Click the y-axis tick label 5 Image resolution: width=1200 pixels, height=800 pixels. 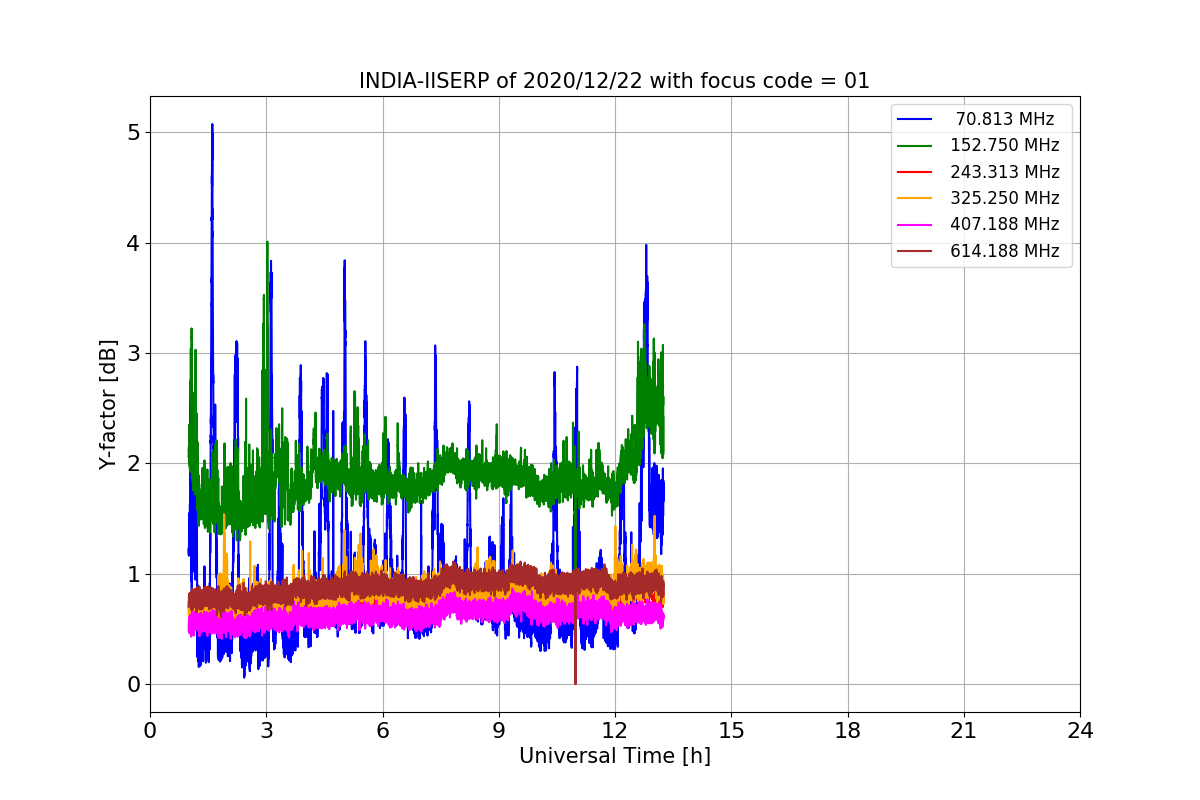pos(133,133)
